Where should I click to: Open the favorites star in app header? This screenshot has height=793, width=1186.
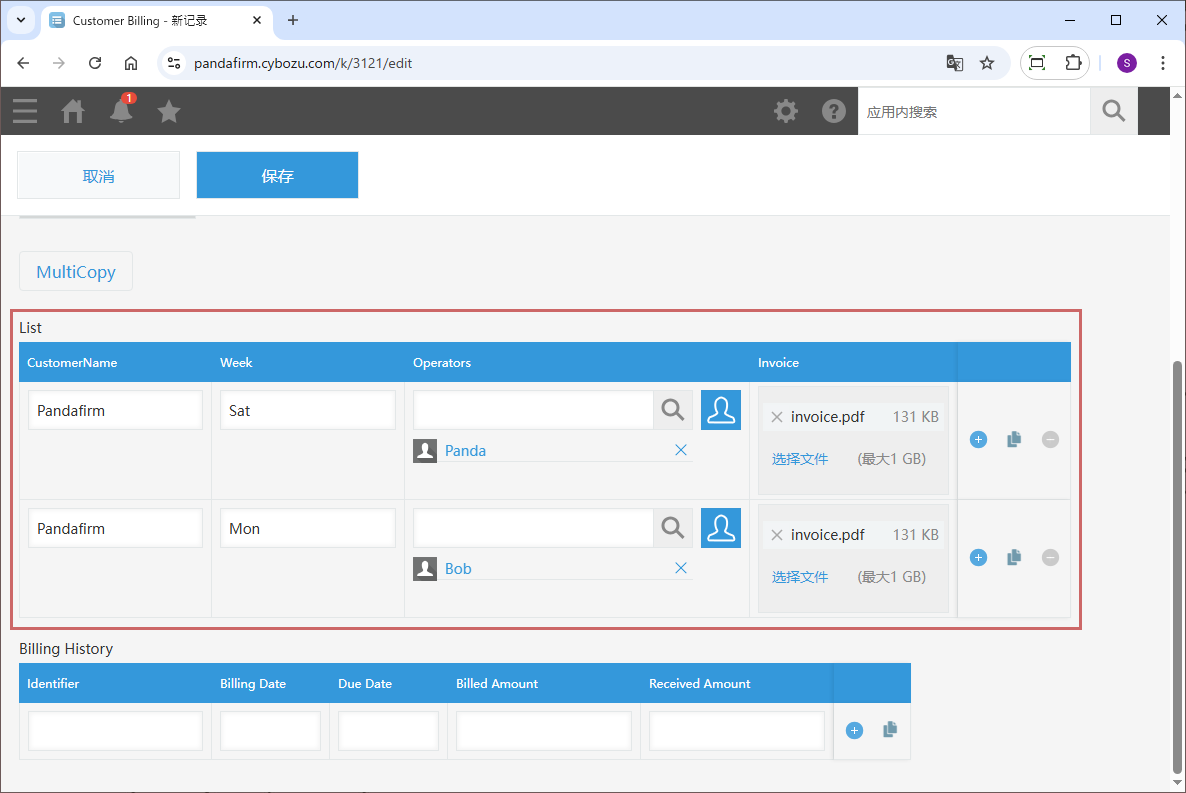pyautogui.click(x=169, y=111)
